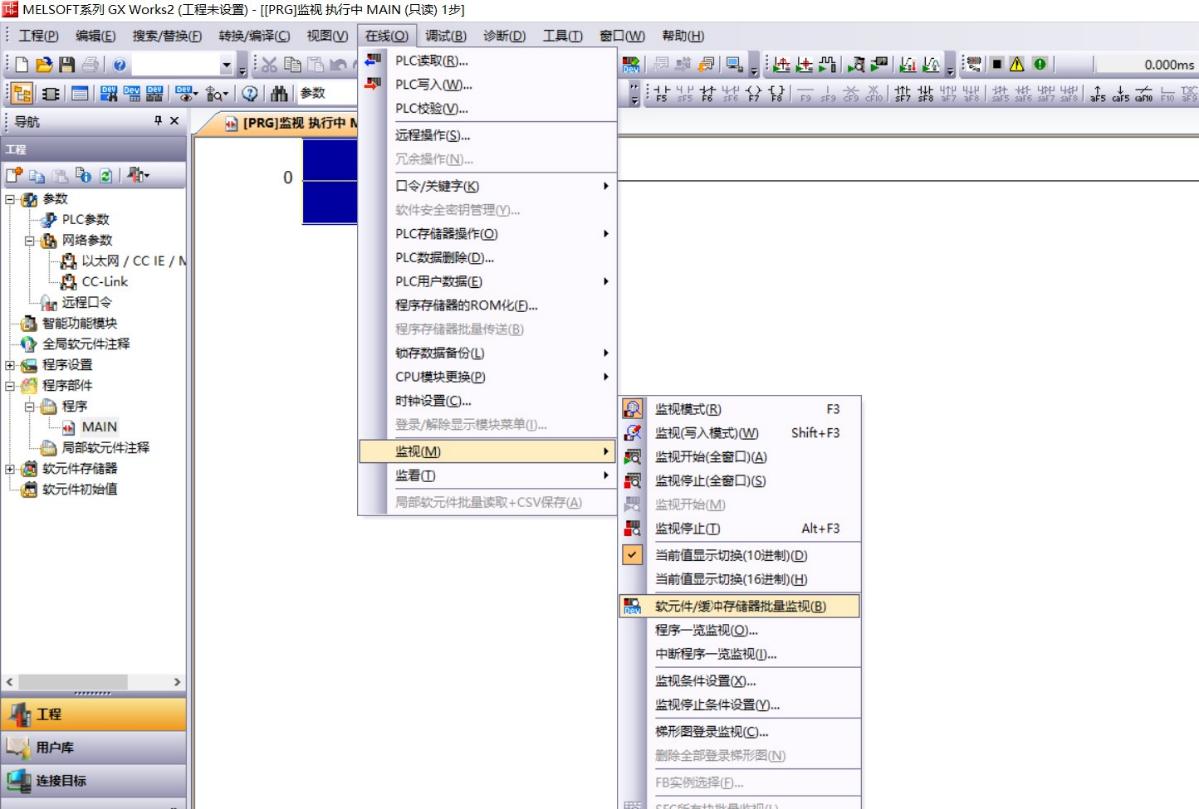1199x809 pixels.
Task: Click the 参数 search input field
Action: pos(327,93)
